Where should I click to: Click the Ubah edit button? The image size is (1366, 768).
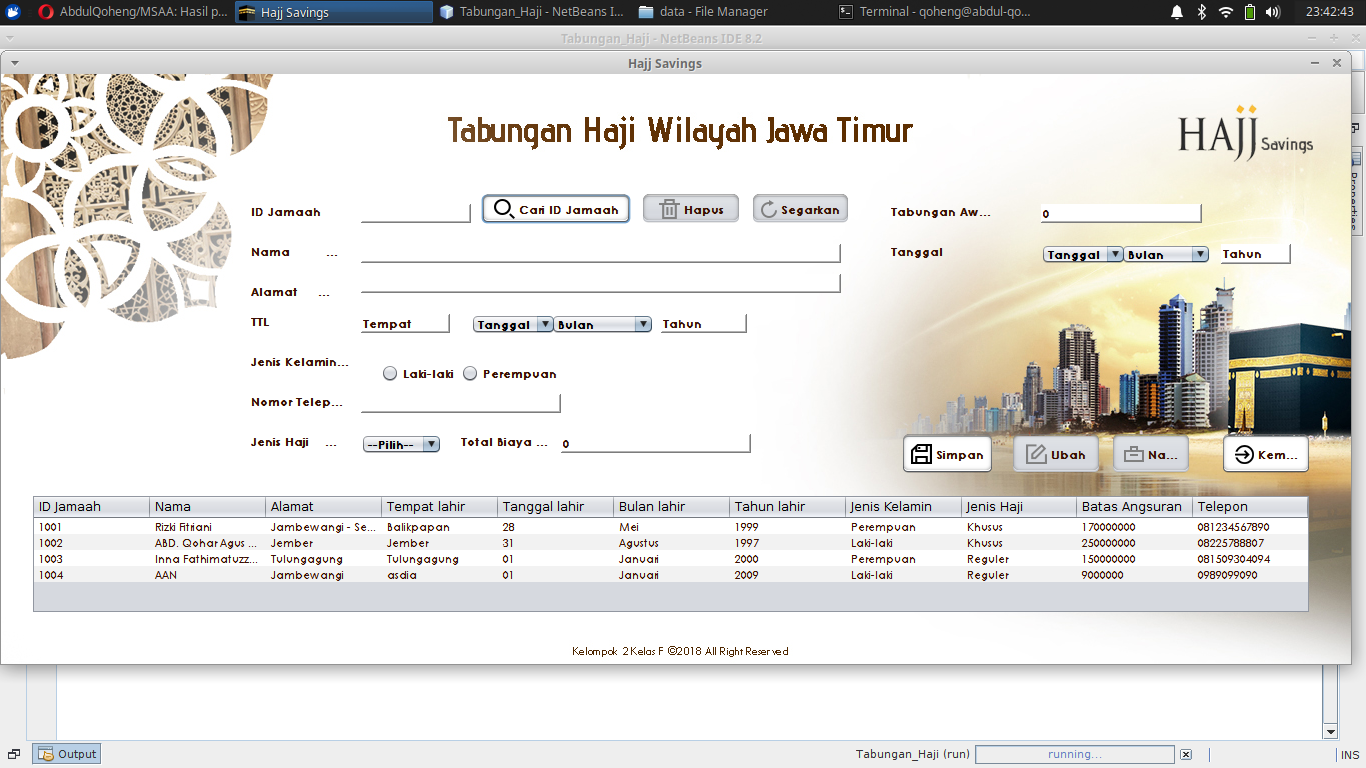[x=1056, y=454]
